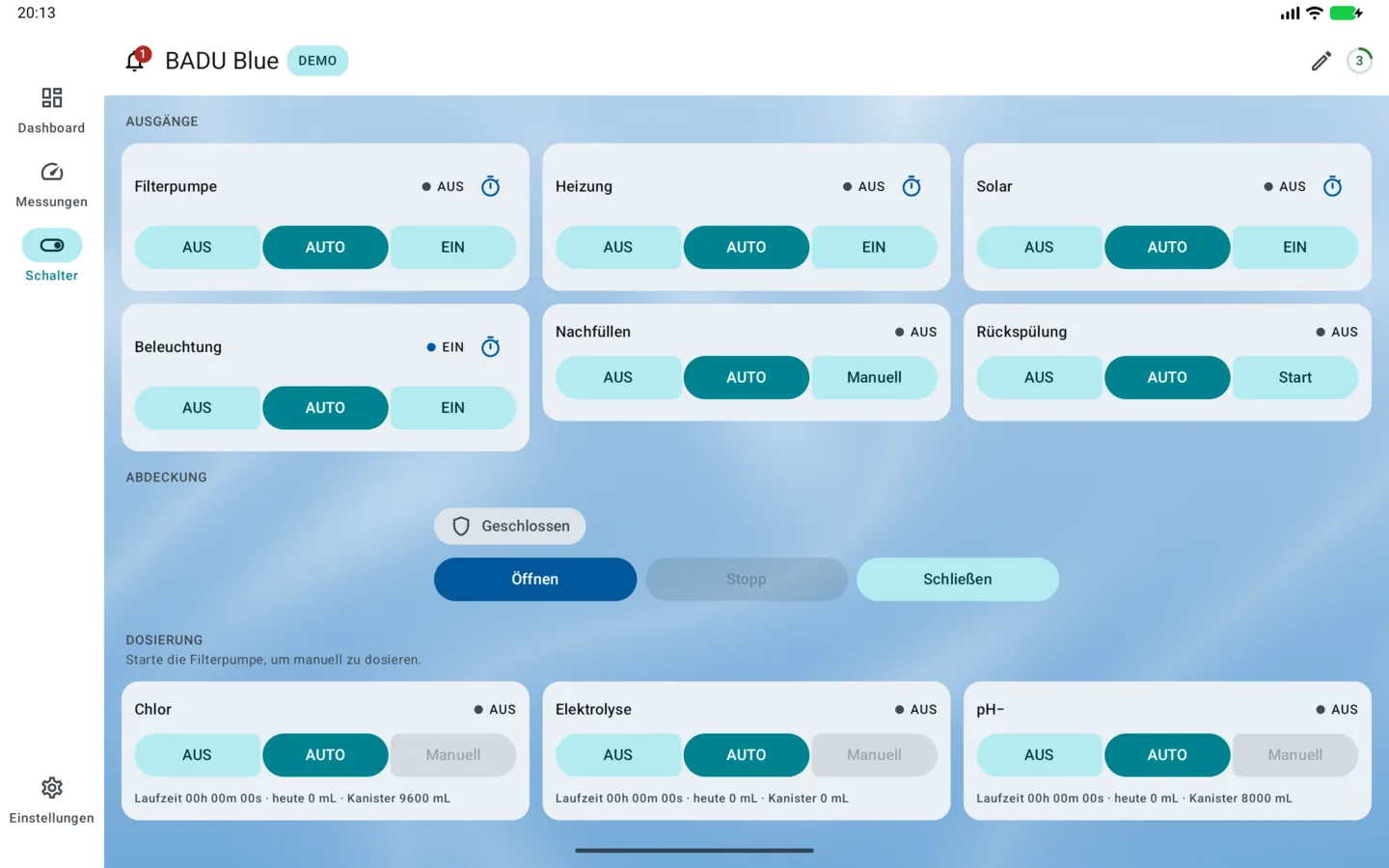The height and width of the screenshot is (868, 1389).
Task: Turn Beleuchtung AUS
Action: pos(197,408)
